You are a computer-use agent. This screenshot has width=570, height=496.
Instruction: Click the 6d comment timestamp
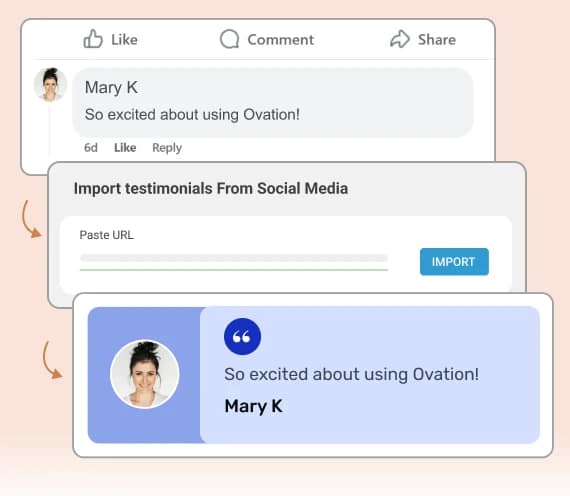click(x=91, y=148)
